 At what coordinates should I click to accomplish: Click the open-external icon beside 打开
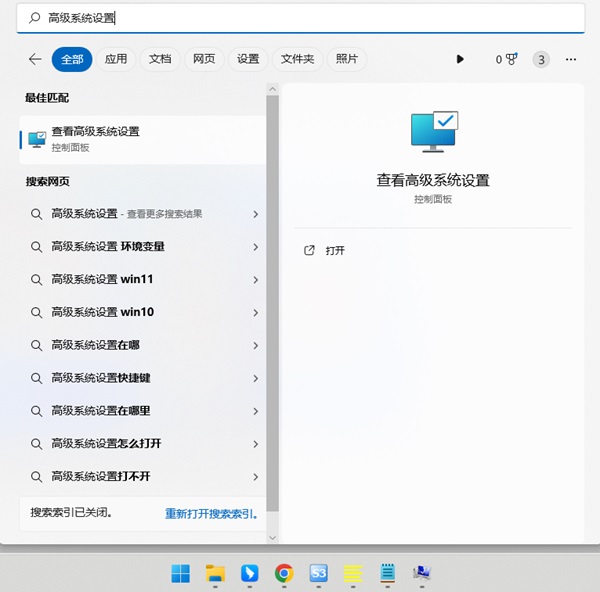(309, 250)
